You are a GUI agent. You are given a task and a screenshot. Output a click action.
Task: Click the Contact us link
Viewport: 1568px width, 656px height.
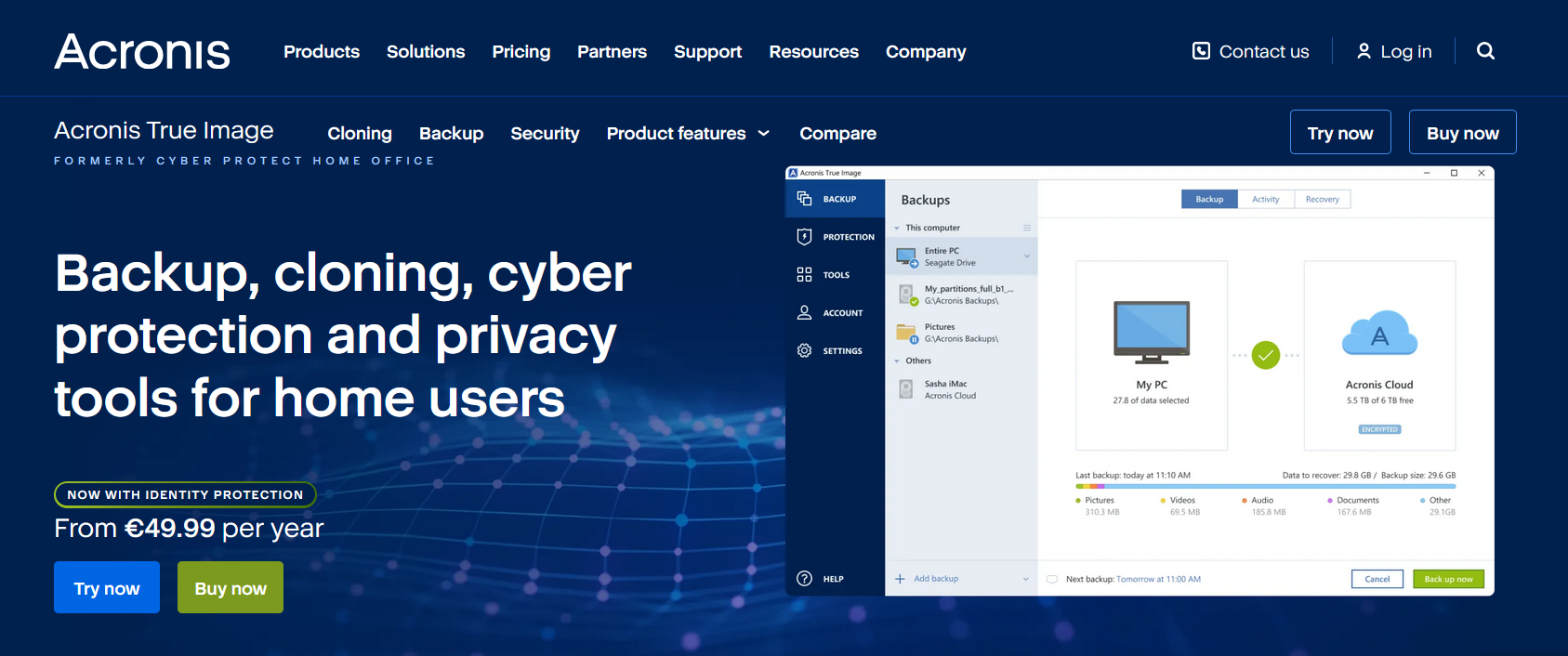(x=1250, y=52)
